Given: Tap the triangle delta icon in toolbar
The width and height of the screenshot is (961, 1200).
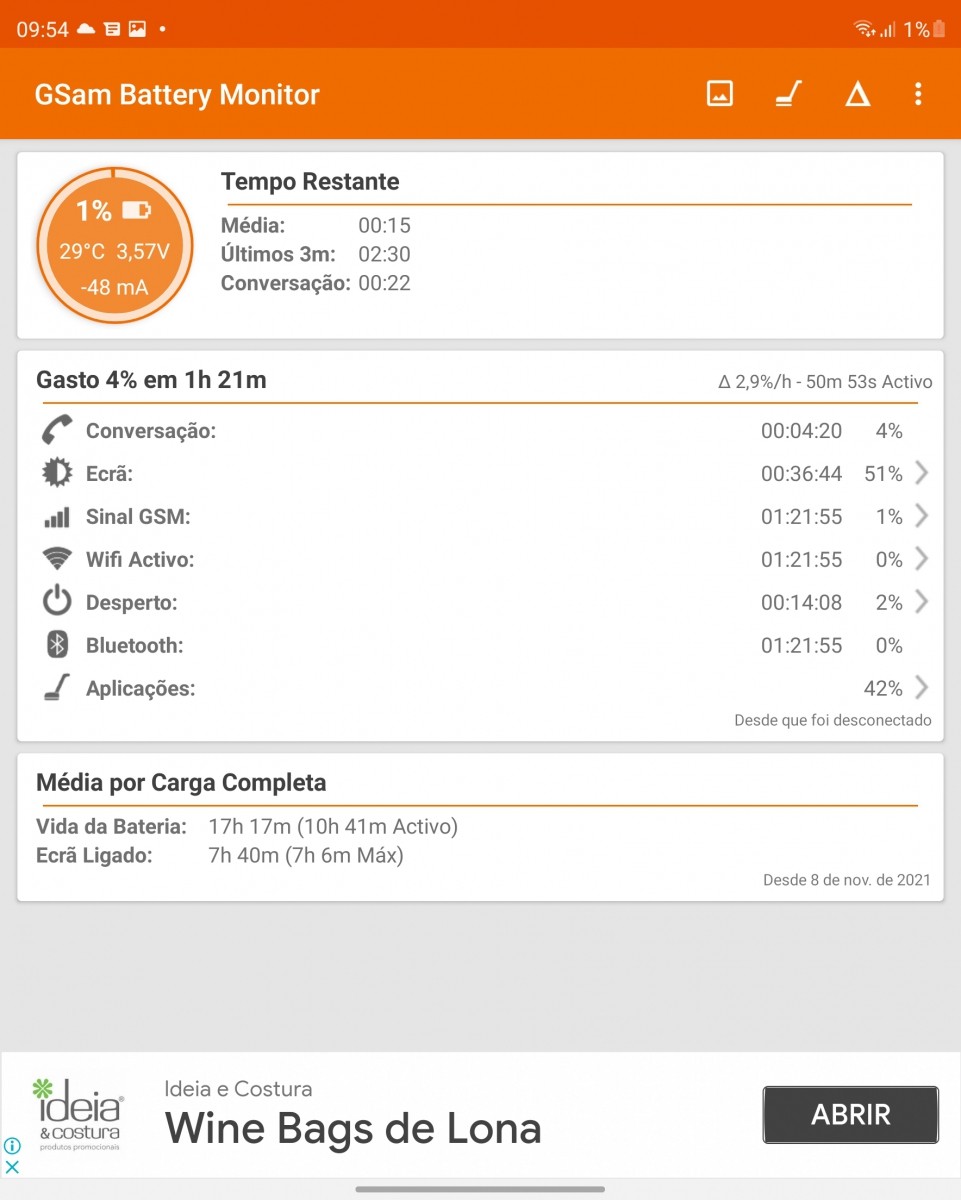Looking at the screenshot, I should pyautogui.click(x=857, y=95).
